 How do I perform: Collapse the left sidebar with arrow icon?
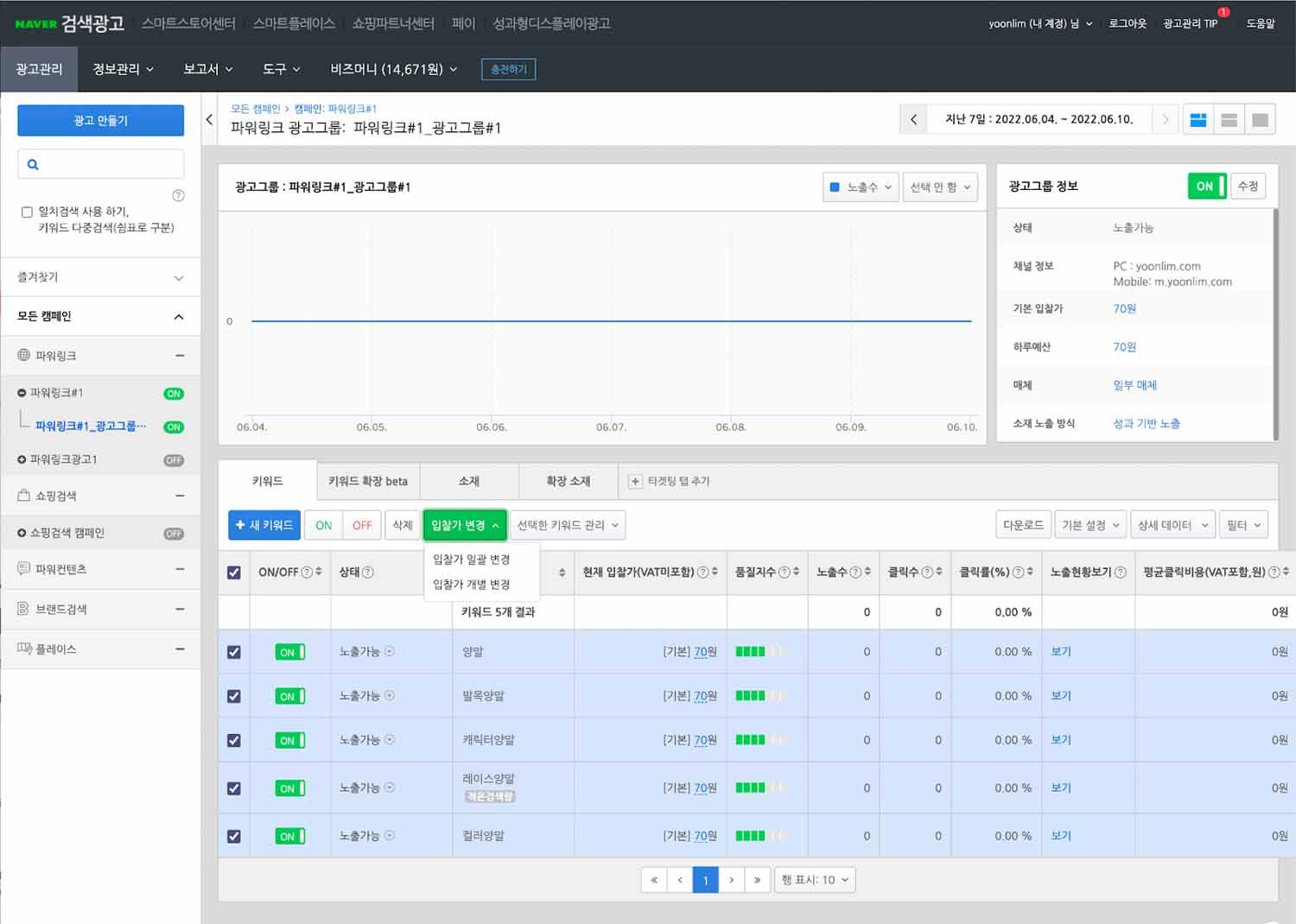click(209, 120)
